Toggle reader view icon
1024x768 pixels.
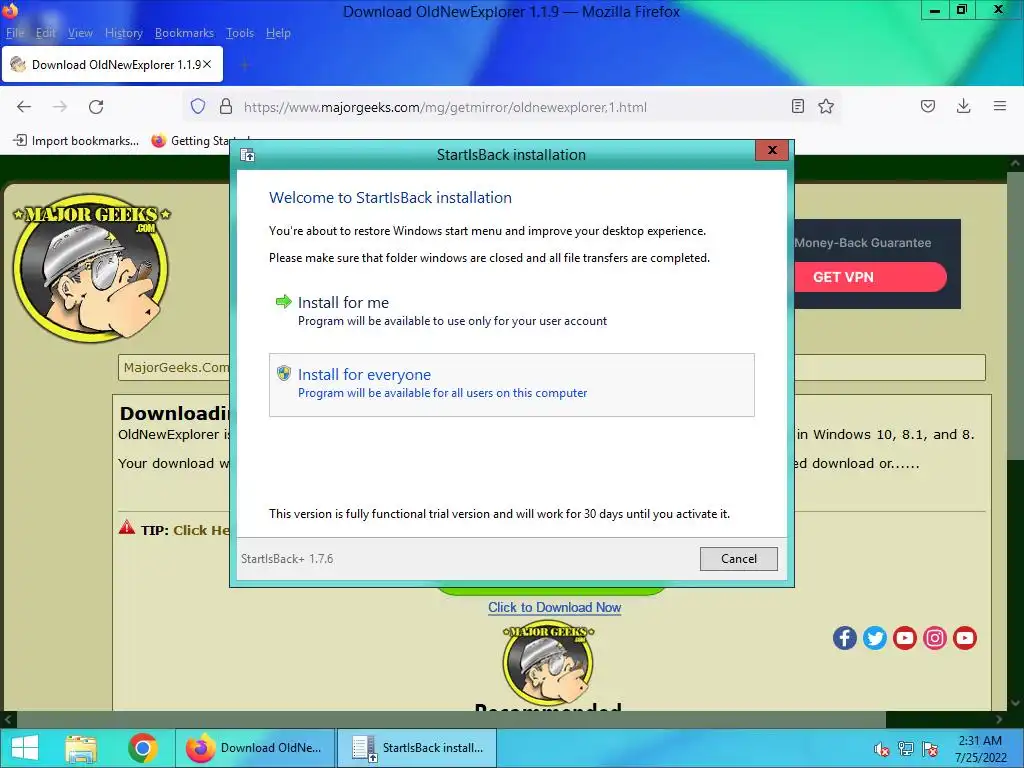point(797,106)
